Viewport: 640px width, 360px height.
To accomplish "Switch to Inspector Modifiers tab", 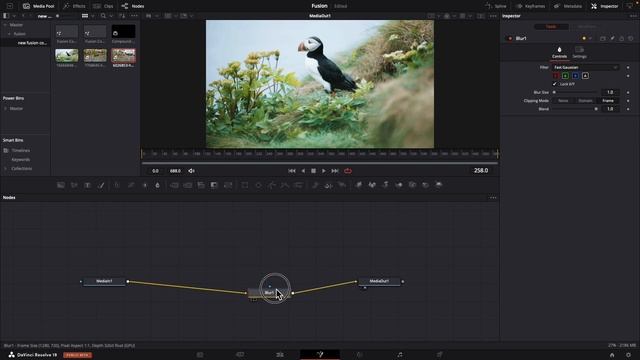I will tap(587, 27).
